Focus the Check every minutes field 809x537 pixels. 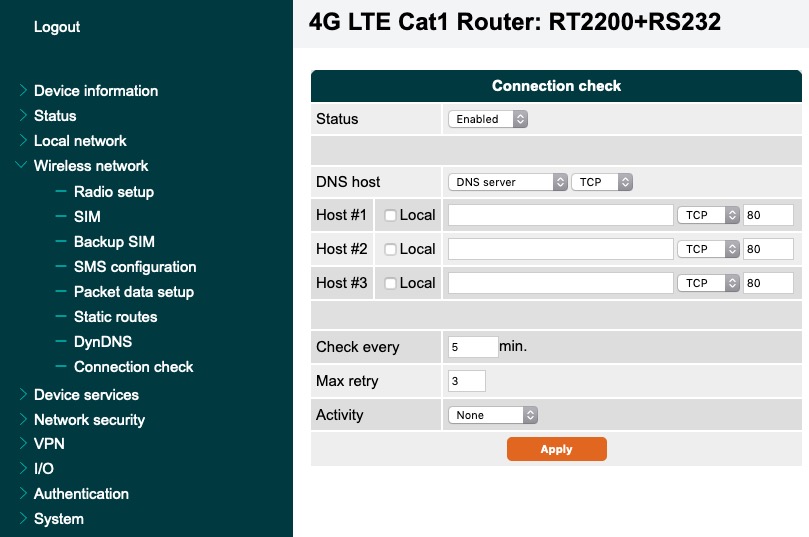473,347
